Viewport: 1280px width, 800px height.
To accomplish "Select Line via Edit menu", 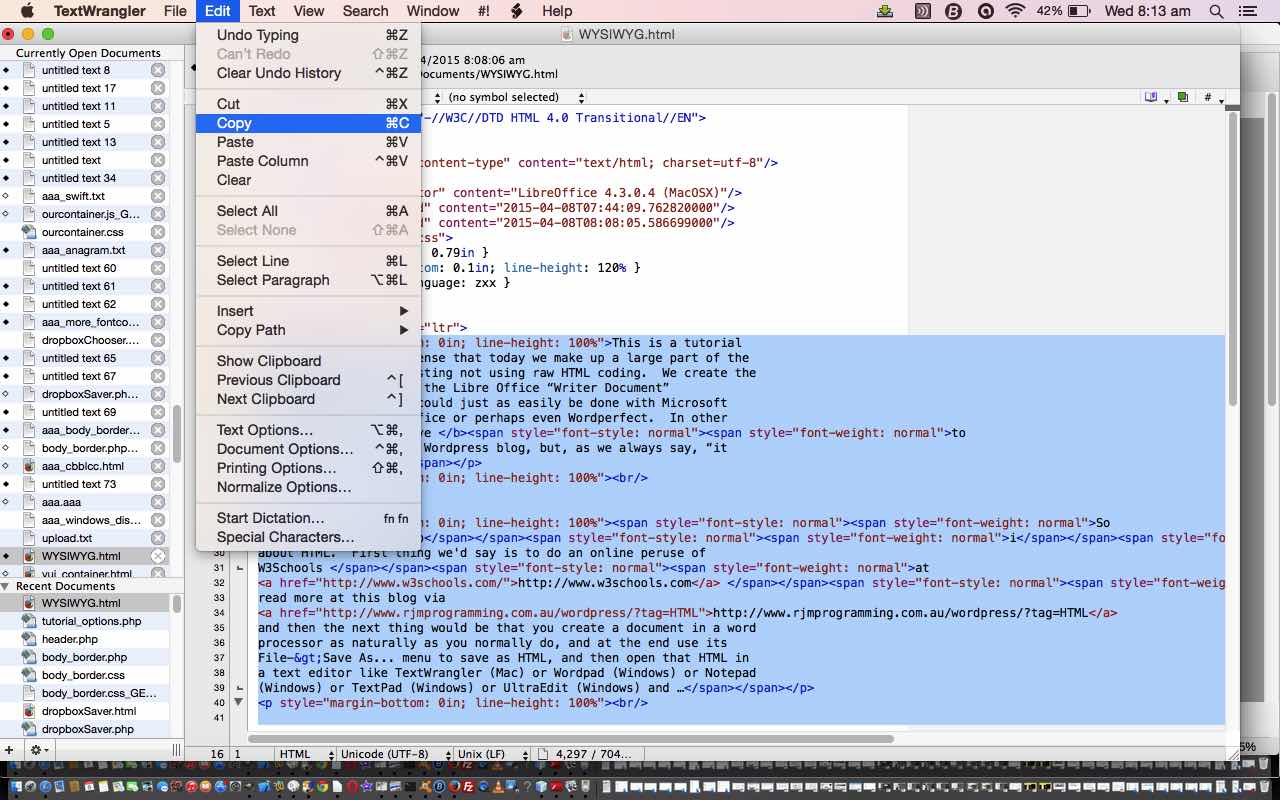I will click(x=308, y=261).
